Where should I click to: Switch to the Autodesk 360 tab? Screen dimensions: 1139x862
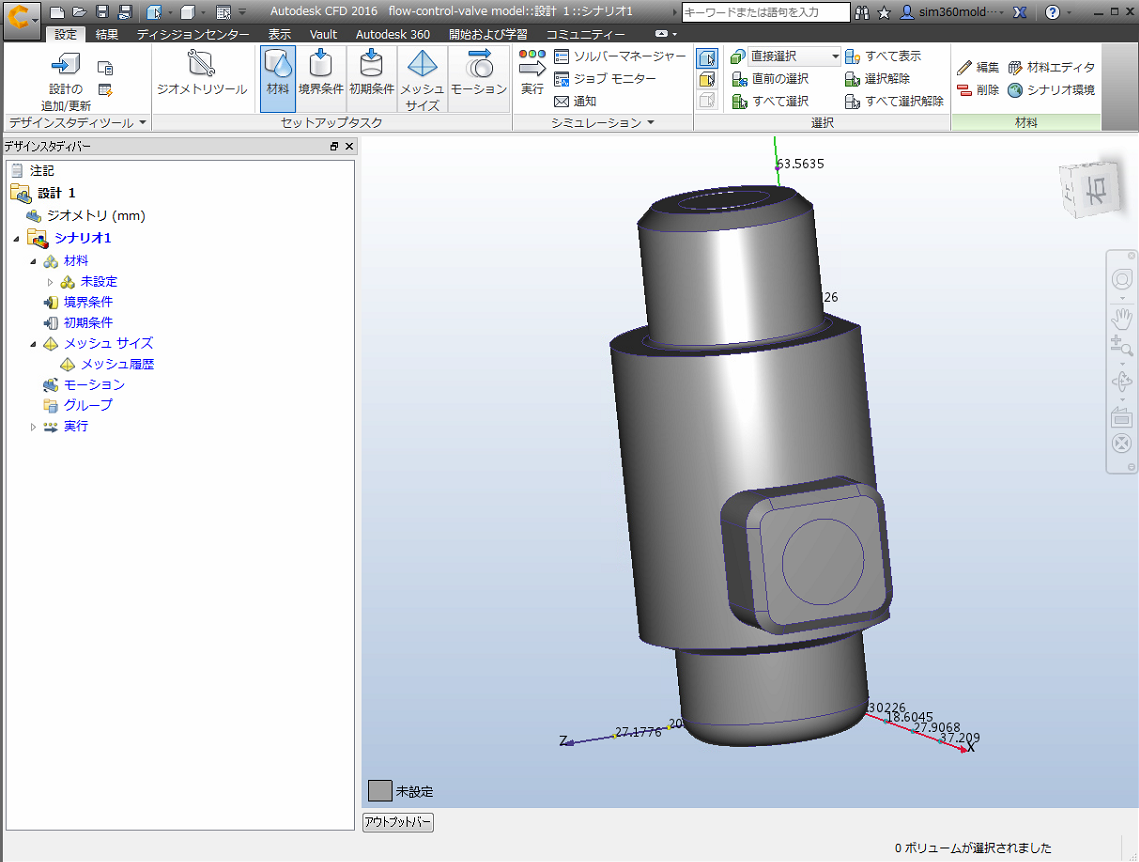tap(393, 34)
